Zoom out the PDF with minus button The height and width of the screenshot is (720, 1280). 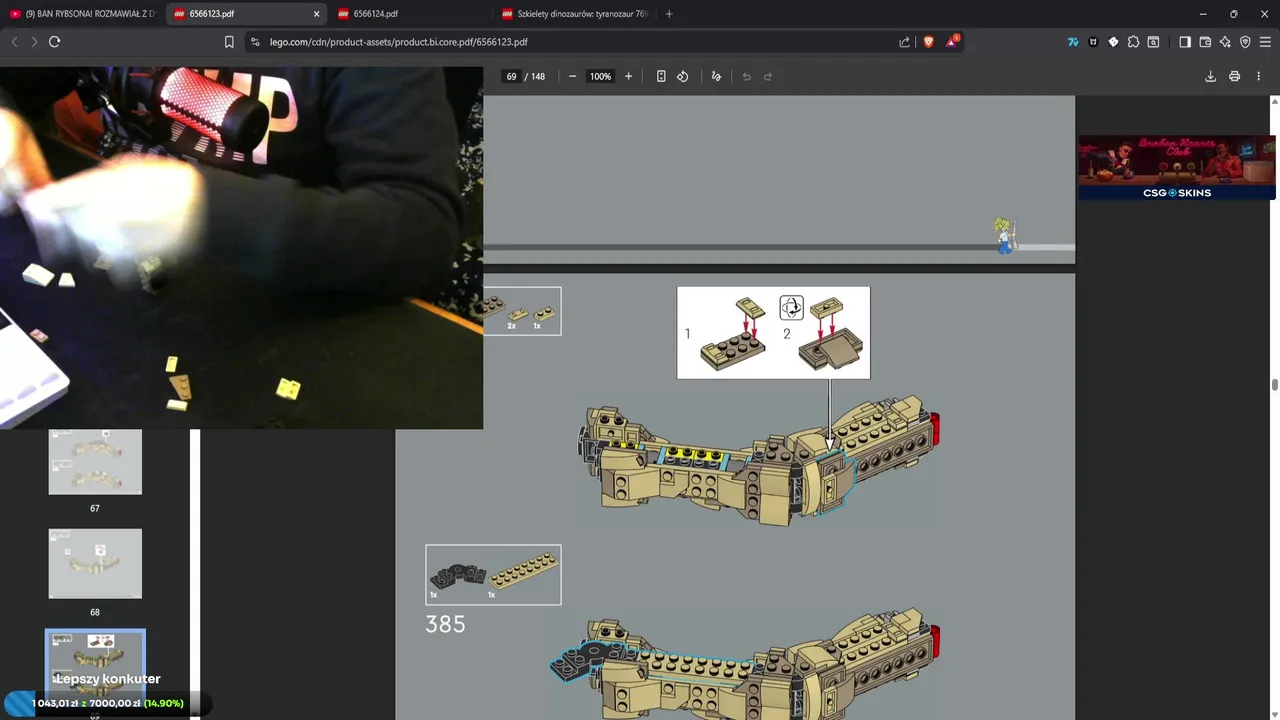572,76
